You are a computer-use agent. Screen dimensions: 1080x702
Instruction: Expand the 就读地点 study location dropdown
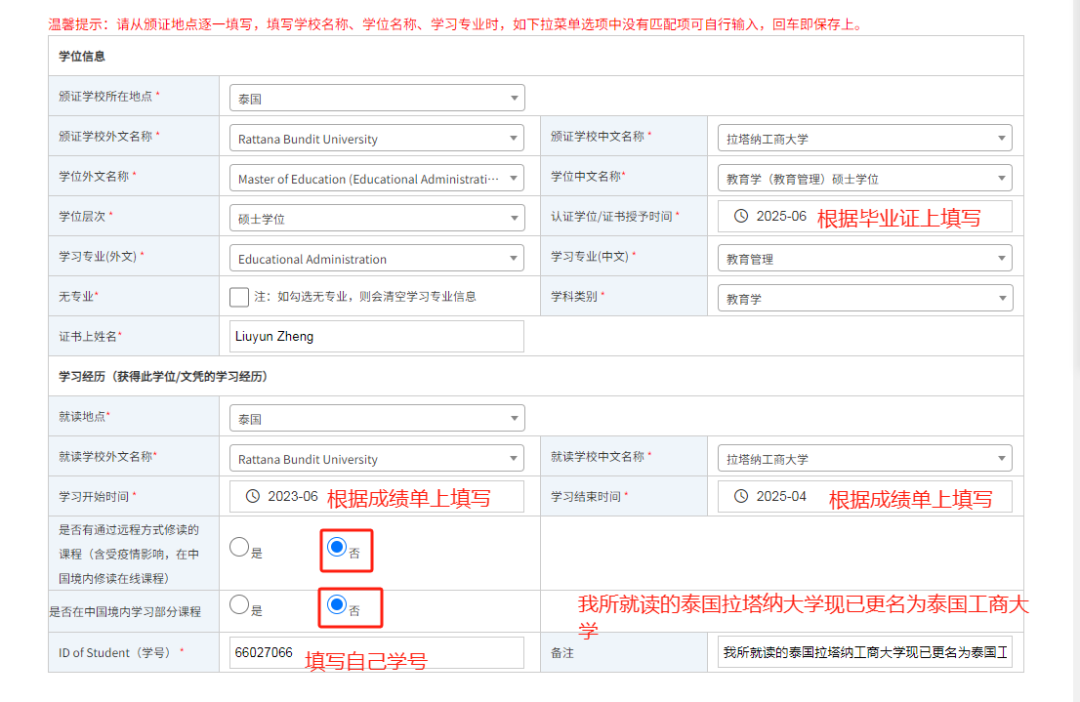[376, 418]
